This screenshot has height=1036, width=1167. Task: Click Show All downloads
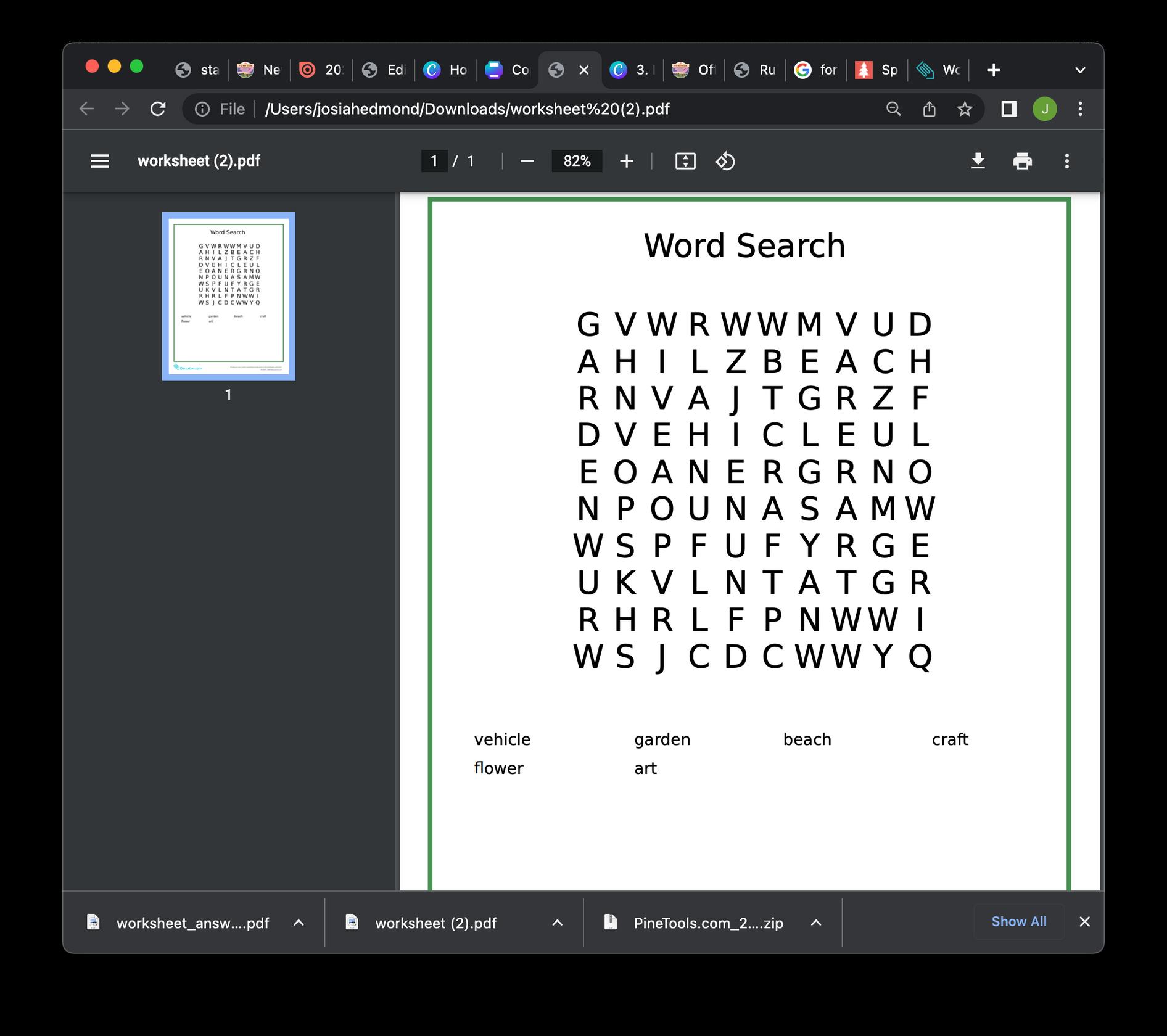click(x=1019, y=921)
